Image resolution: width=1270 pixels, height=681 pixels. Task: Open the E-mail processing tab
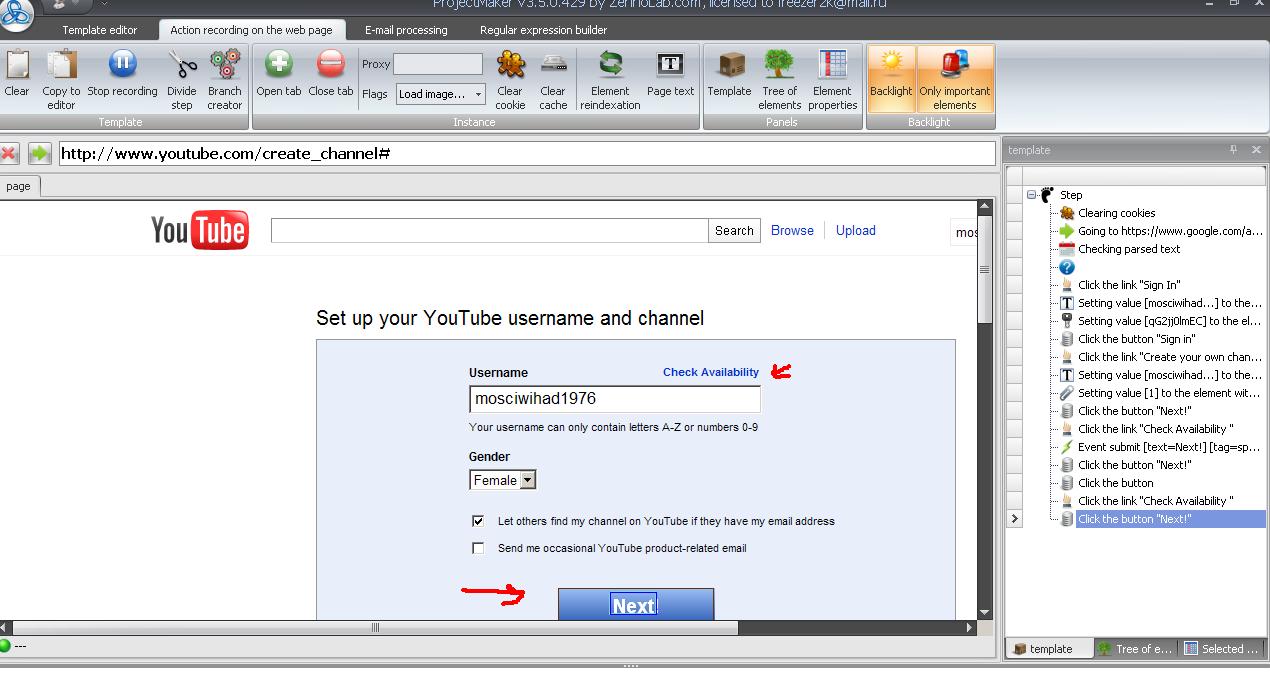click(x=406, y=30)
